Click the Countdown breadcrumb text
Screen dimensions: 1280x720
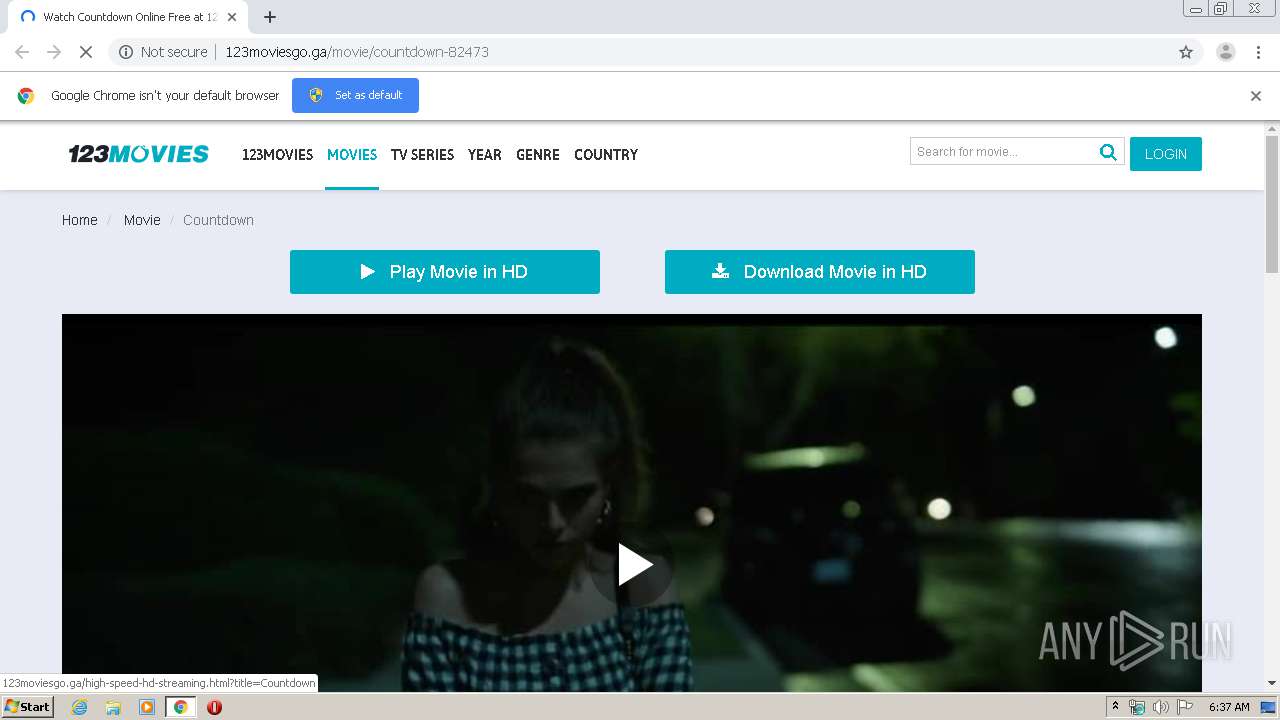(218, 220)
